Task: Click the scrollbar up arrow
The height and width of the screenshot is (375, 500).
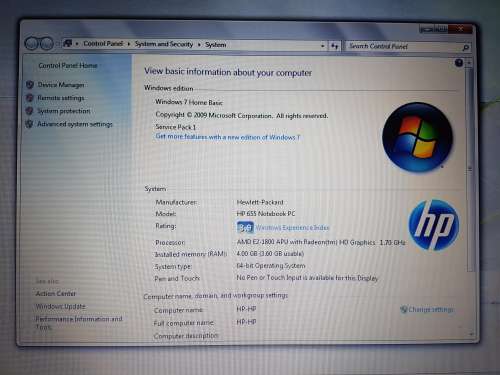Action: [469, 63]
